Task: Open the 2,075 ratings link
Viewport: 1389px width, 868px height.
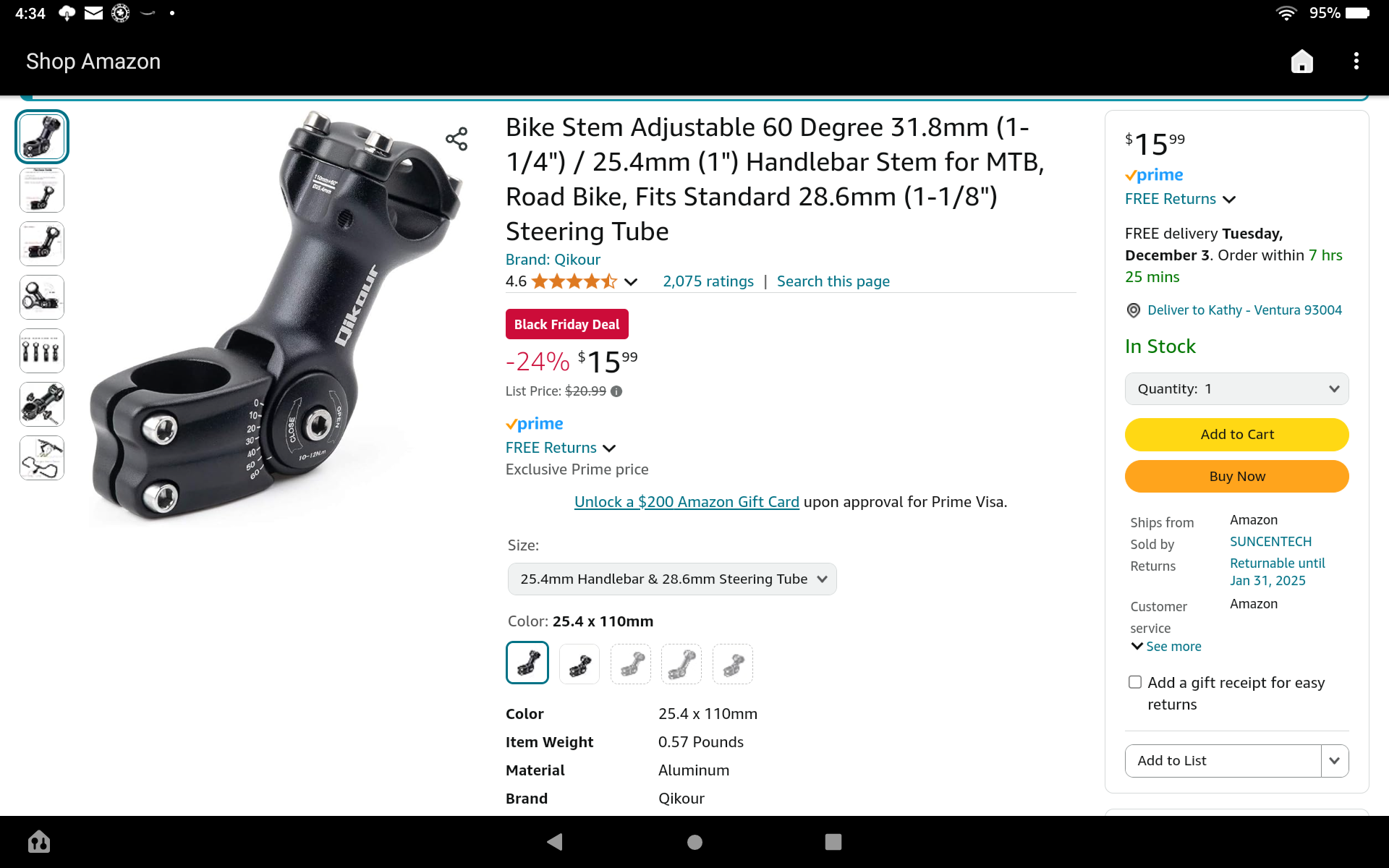Action: (708, 281)
